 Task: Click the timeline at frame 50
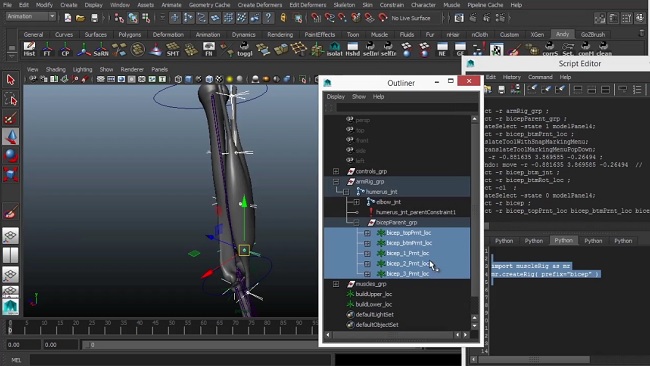169,327
